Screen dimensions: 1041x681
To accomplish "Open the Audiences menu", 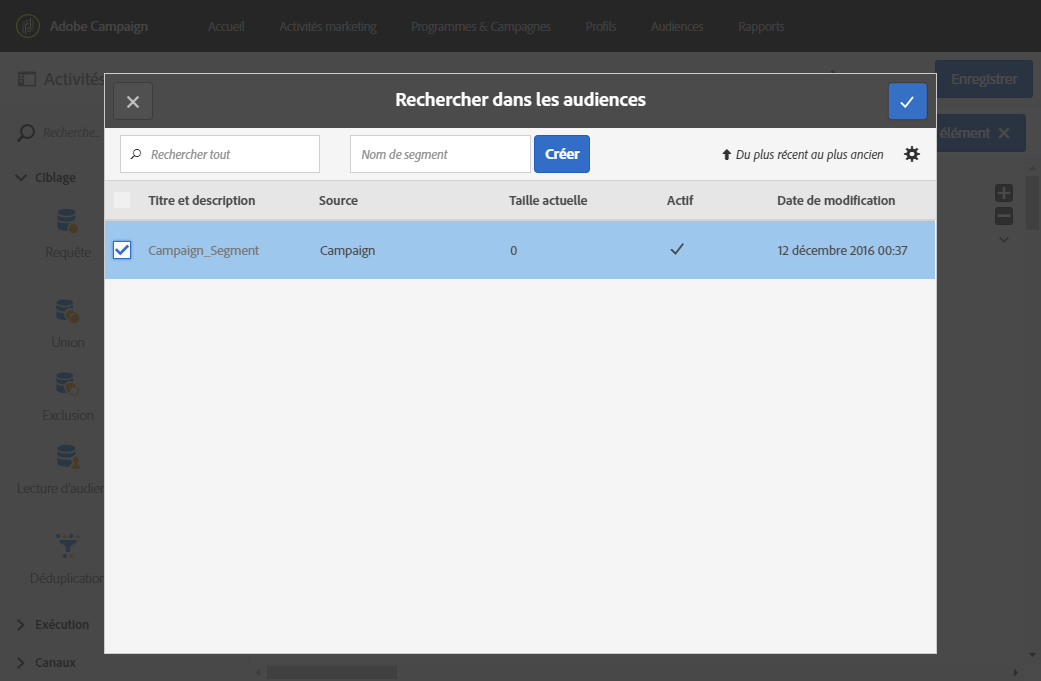I will pyautogui.click(x=677, y=27).
